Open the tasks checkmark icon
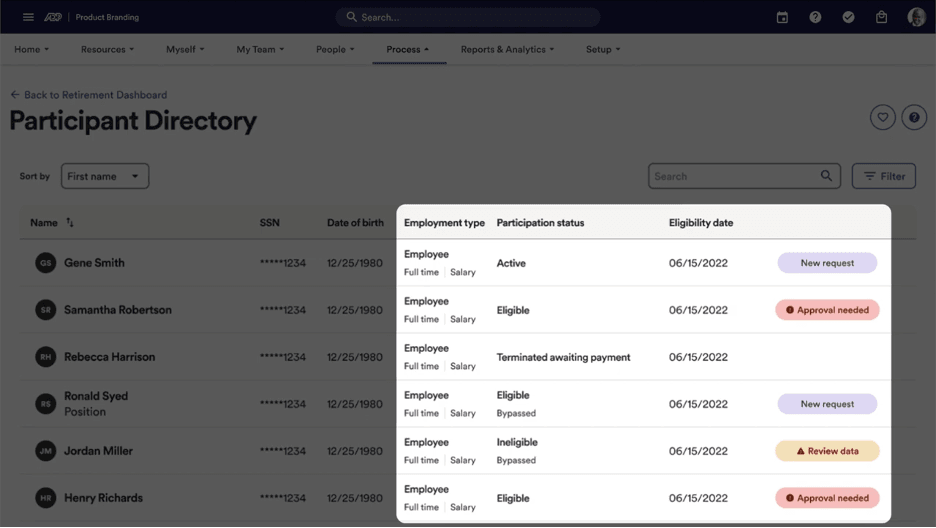This screenshot has height=528, width=936. (848, 17)
